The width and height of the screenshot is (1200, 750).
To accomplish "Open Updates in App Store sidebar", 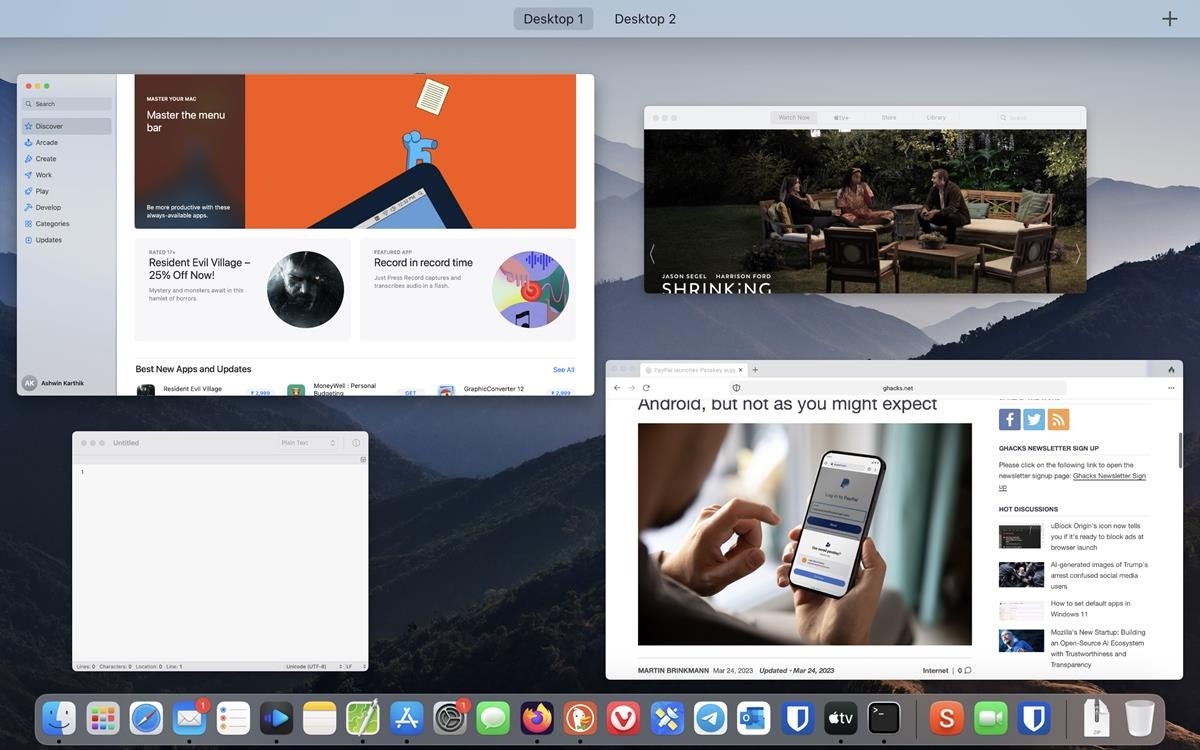I will 67,240.
